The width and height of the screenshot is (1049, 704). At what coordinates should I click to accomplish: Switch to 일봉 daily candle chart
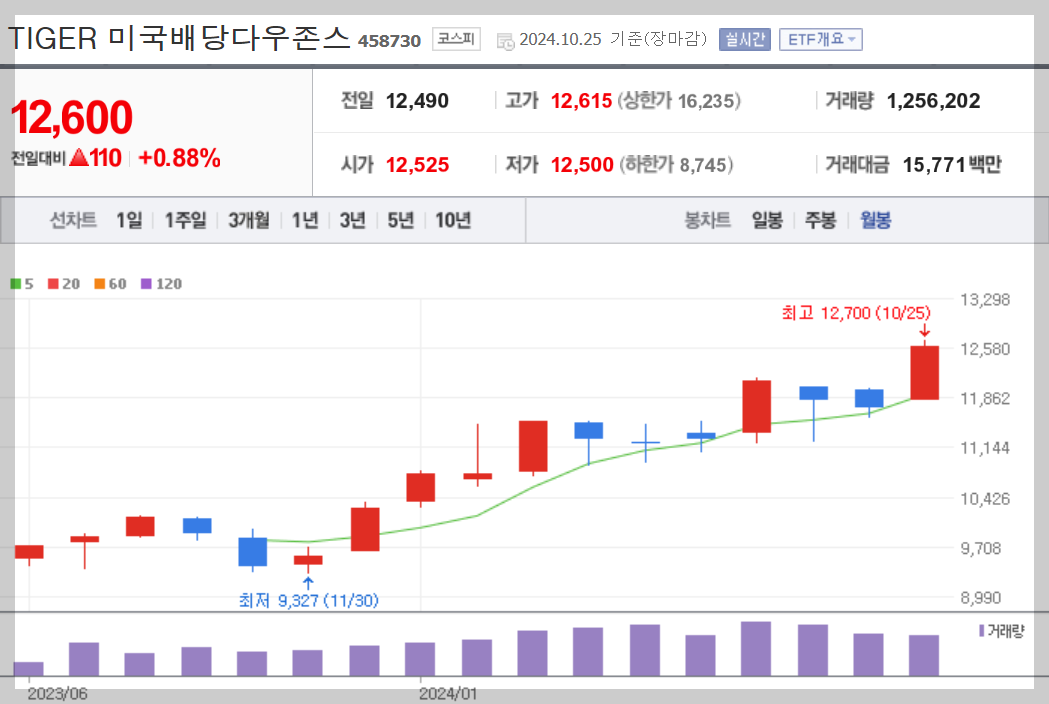[767, 219]
